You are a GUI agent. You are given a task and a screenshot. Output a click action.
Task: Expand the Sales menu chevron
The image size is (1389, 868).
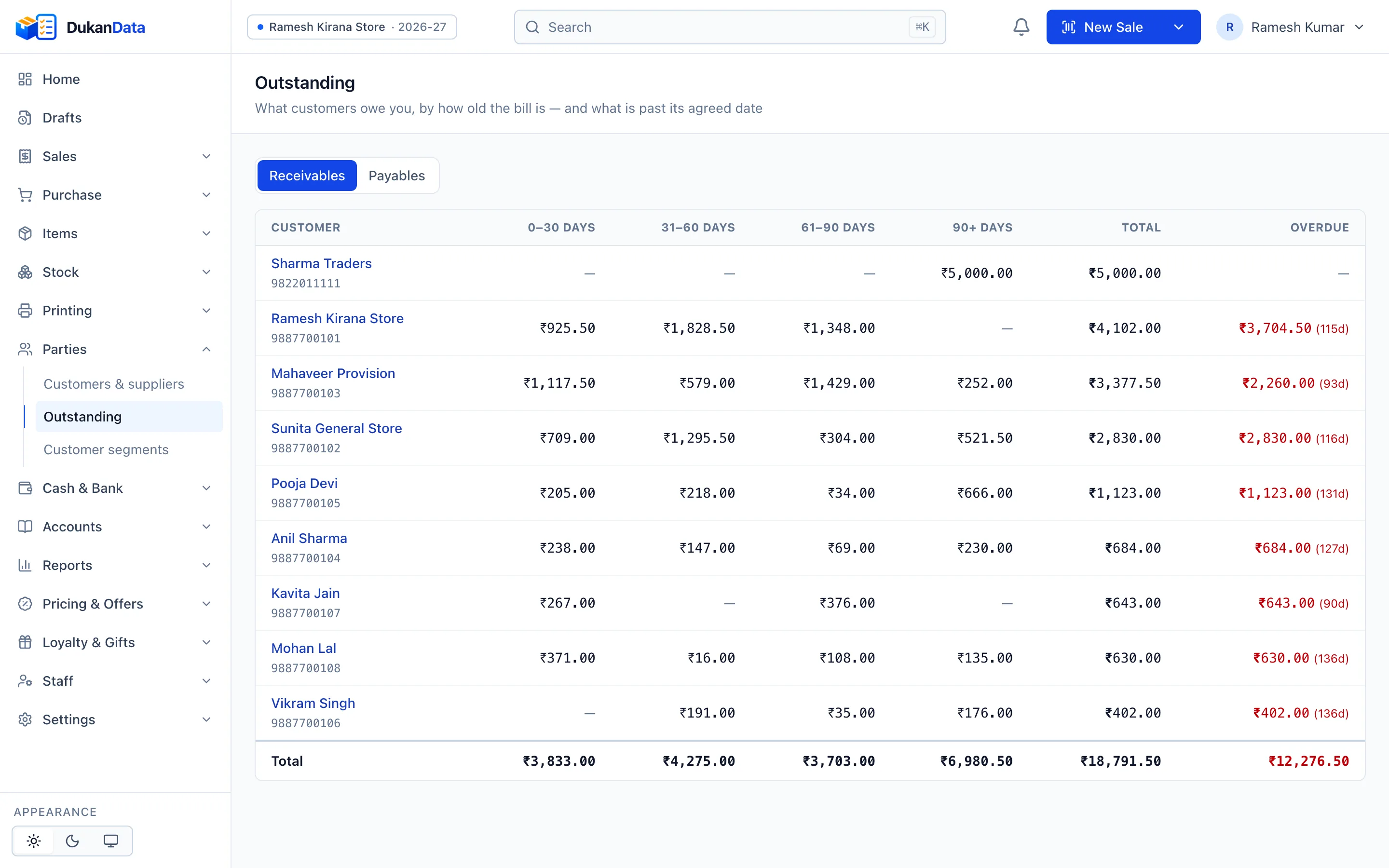(206, 156)
